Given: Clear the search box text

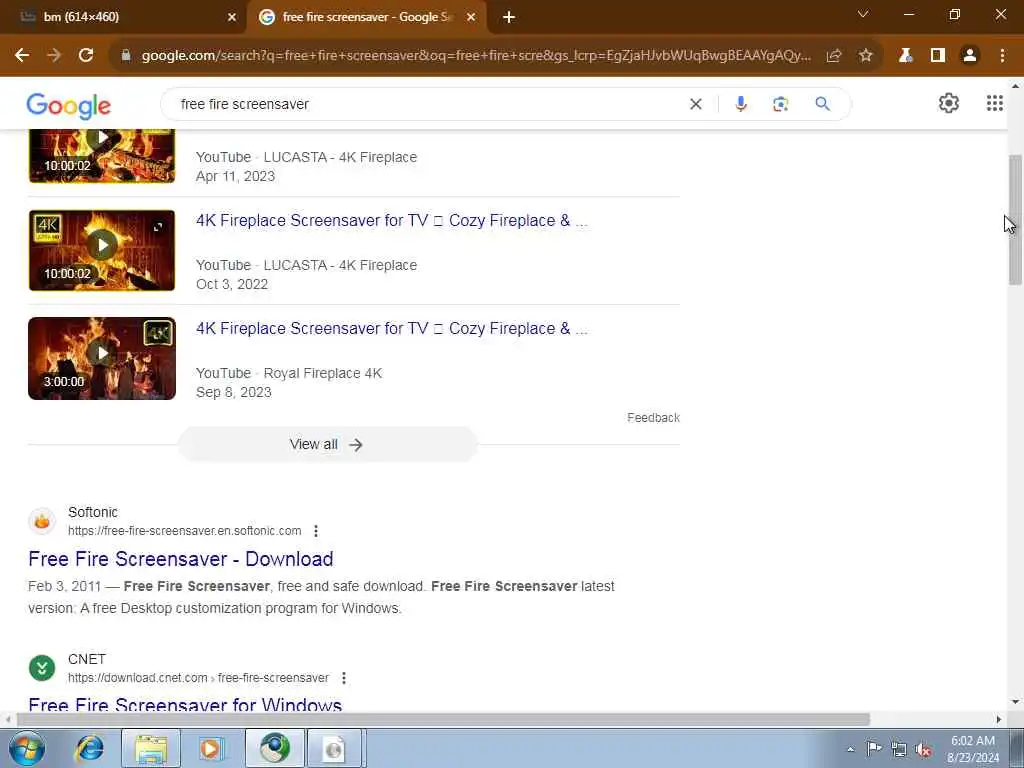Looking at the screenshot, I should coord(696,104).
